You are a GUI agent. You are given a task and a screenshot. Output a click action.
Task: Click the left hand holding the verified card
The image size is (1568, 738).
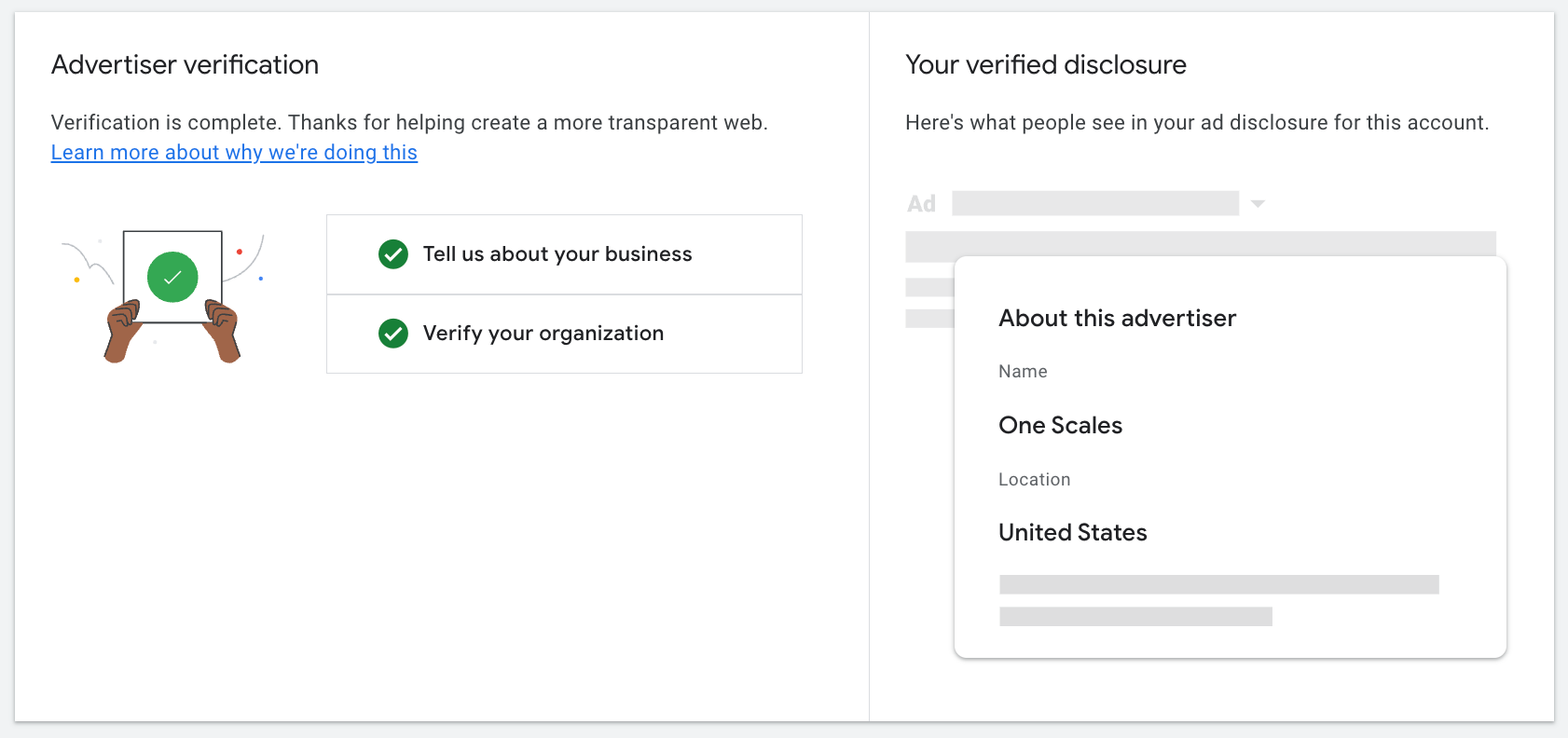tap(121, 329)
